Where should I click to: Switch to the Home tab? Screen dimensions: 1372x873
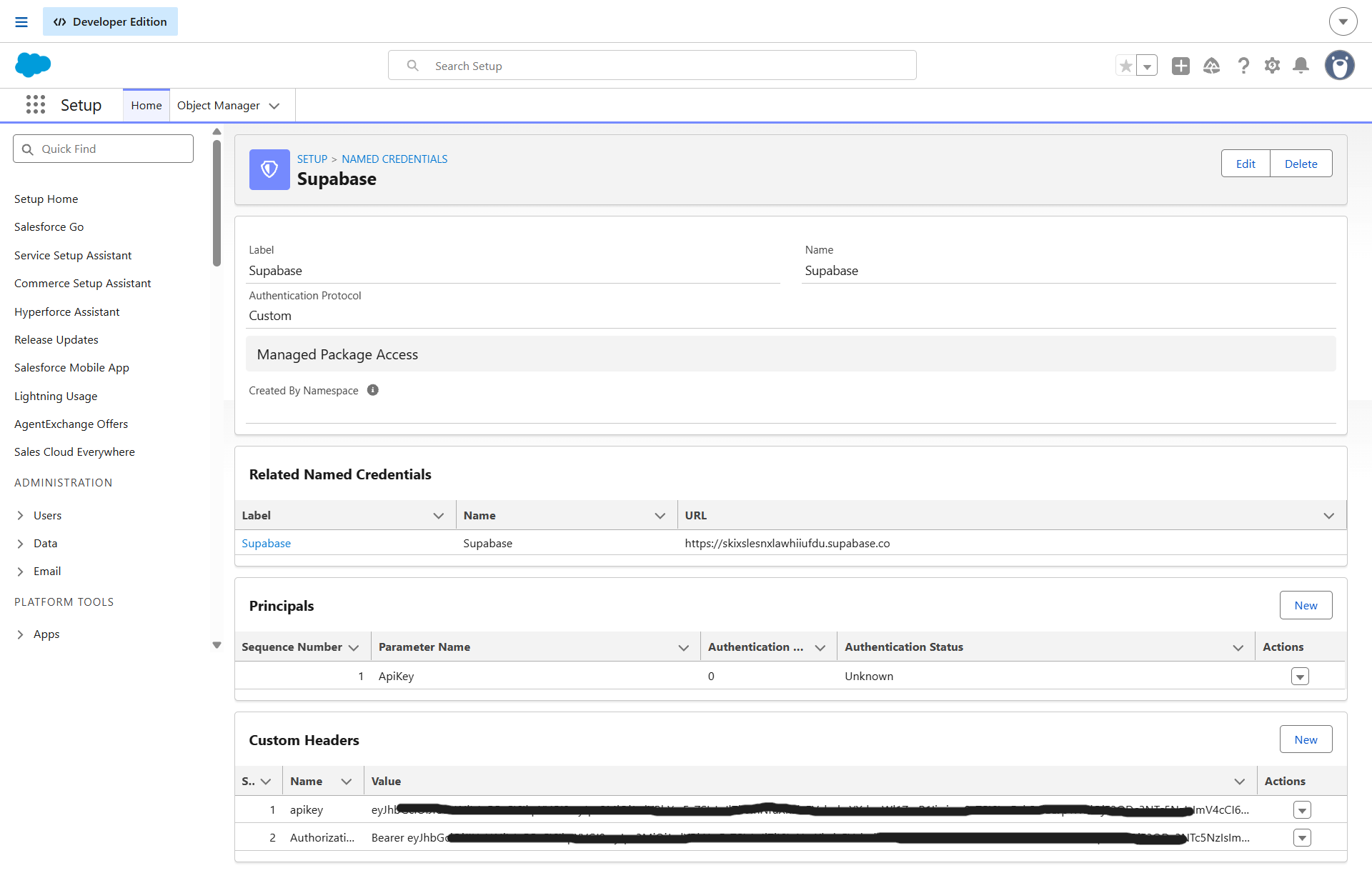(x=146, y=105)
